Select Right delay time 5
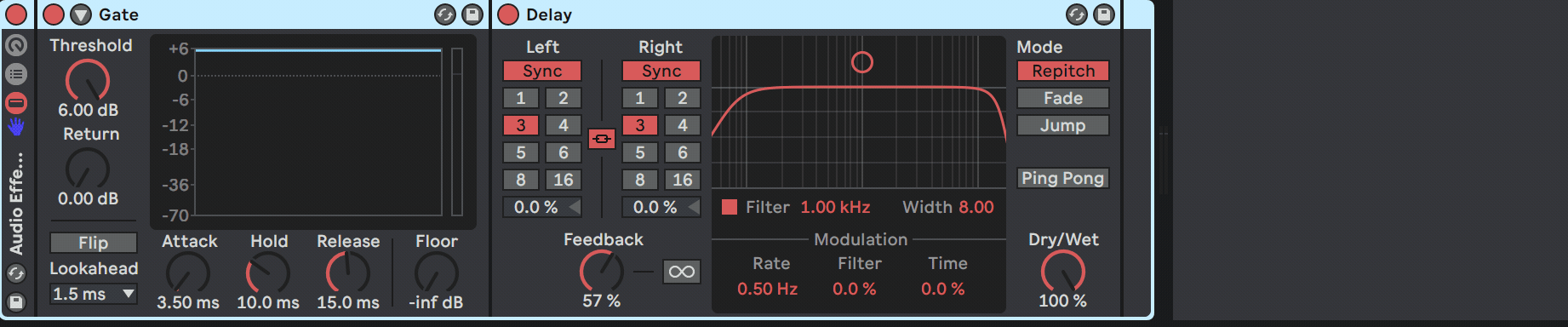The image size is (1568, 327). tap(640, 152)
